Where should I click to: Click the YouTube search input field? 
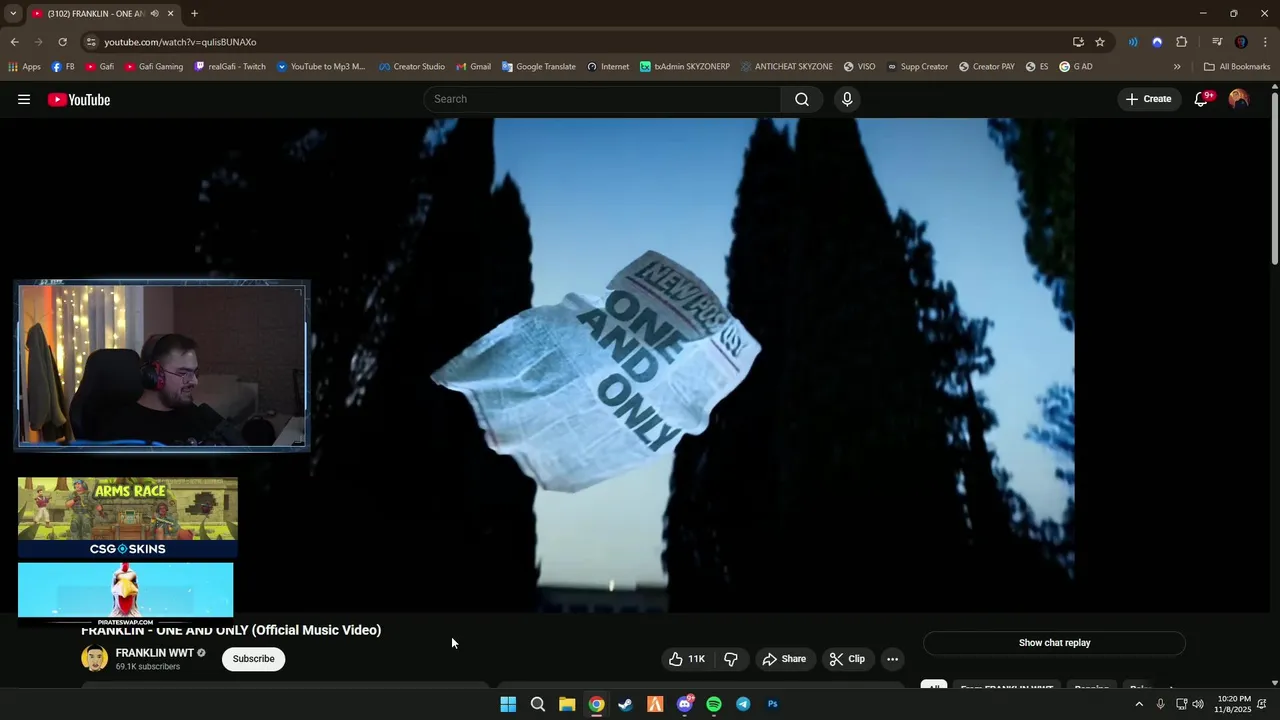click(x=602, y=99)
